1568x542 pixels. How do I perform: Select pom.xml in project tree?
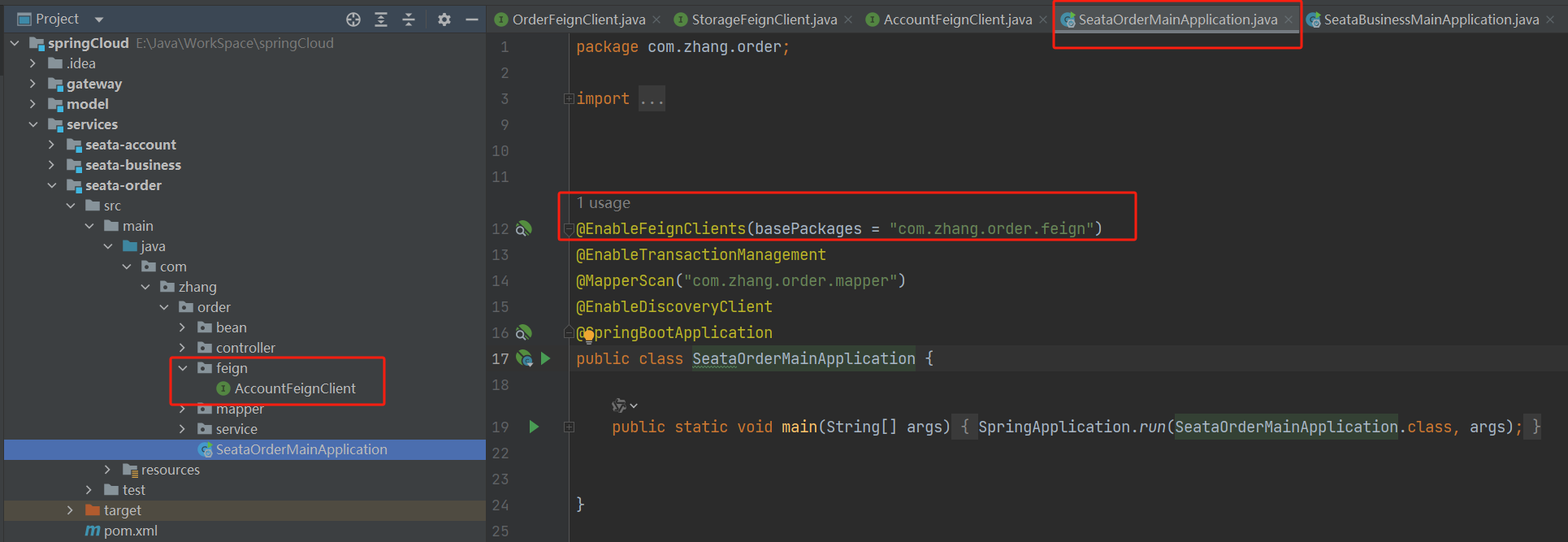(130, 531)
